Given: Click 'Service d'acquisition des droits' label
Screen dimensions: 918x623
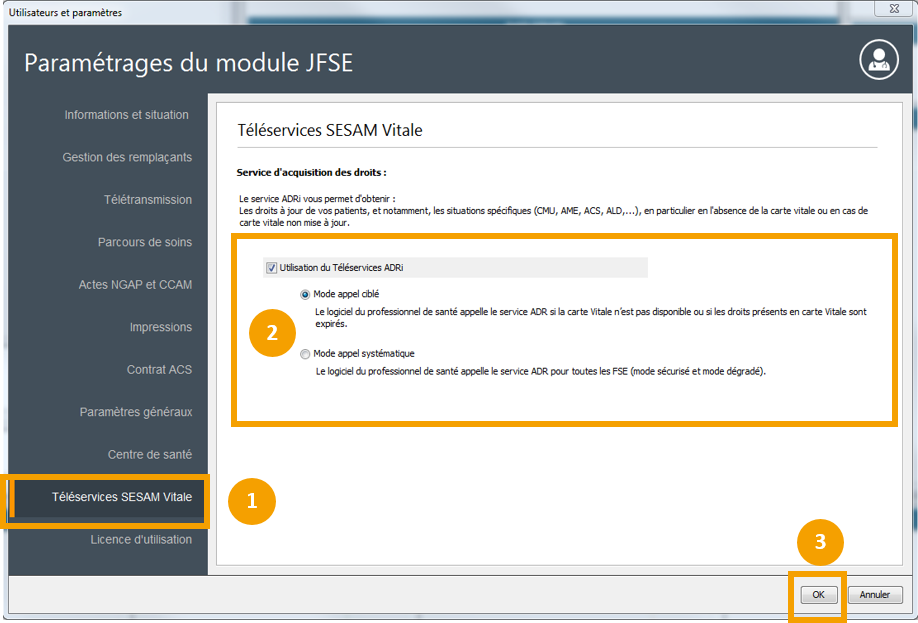Looking at the screenshot, I should pos(311,173).
